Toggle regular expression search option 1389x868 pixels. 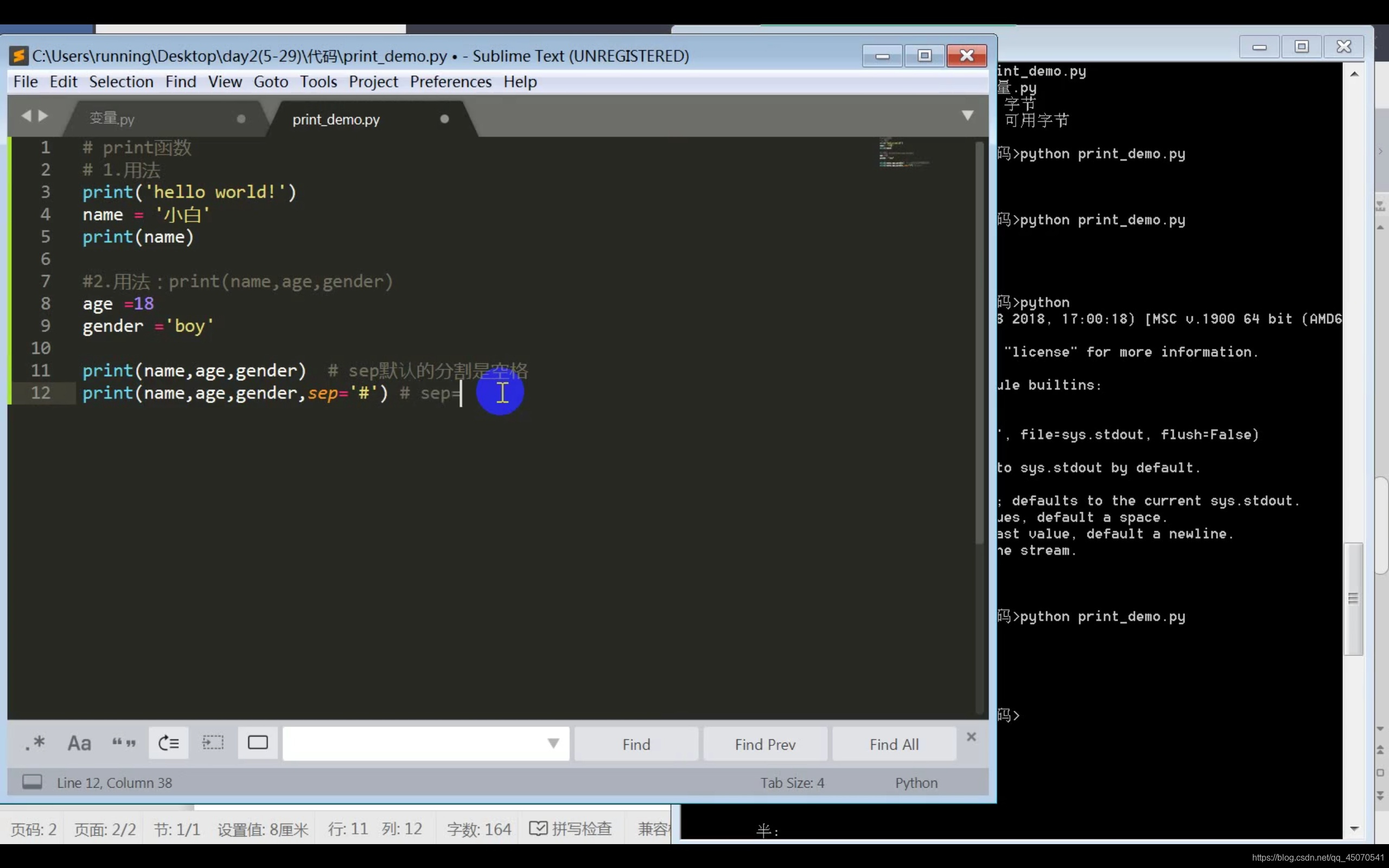click(x=34, y=743)
